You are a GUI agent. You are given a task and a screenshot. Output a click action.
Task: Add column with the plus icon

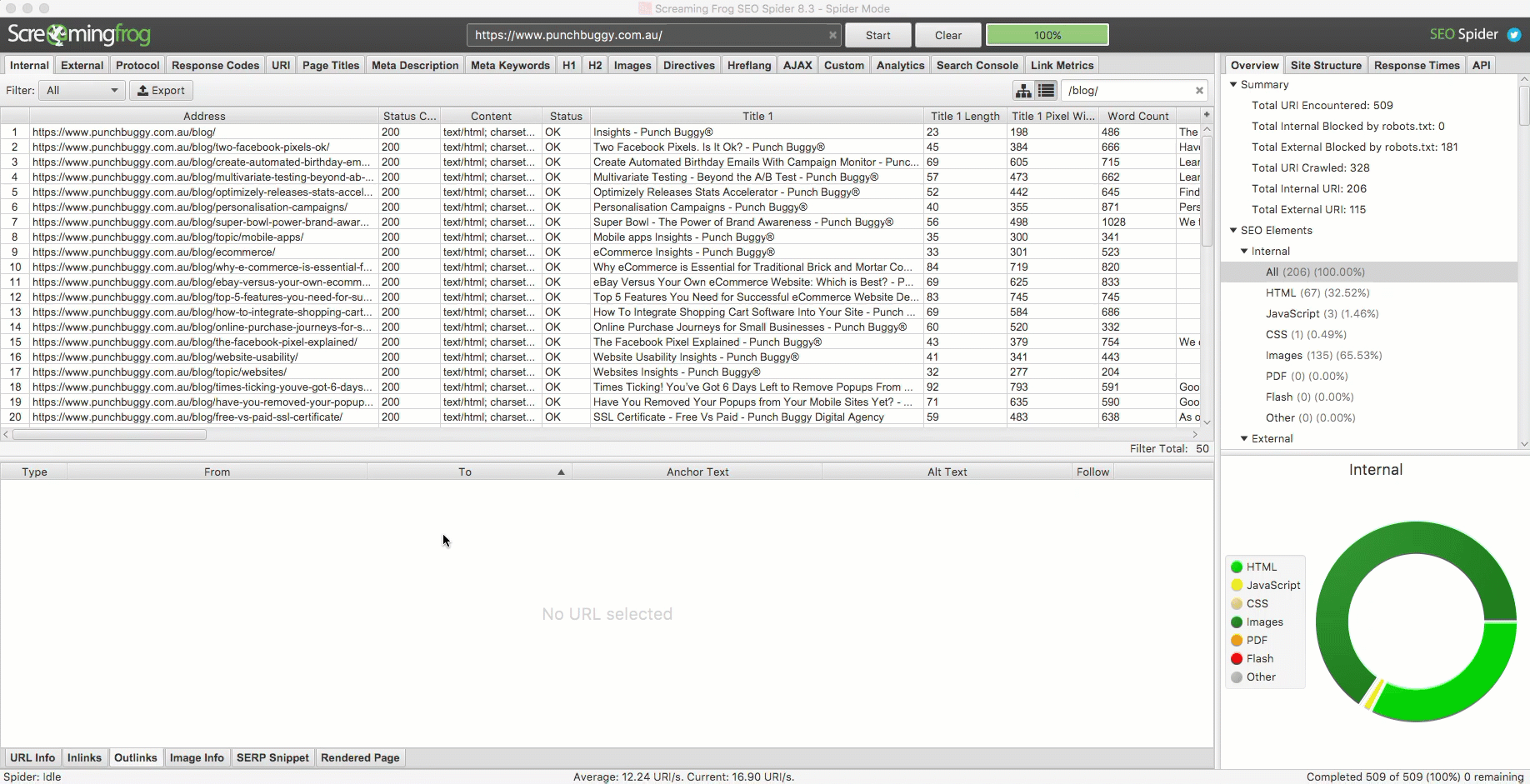[x=1206, y=115]
